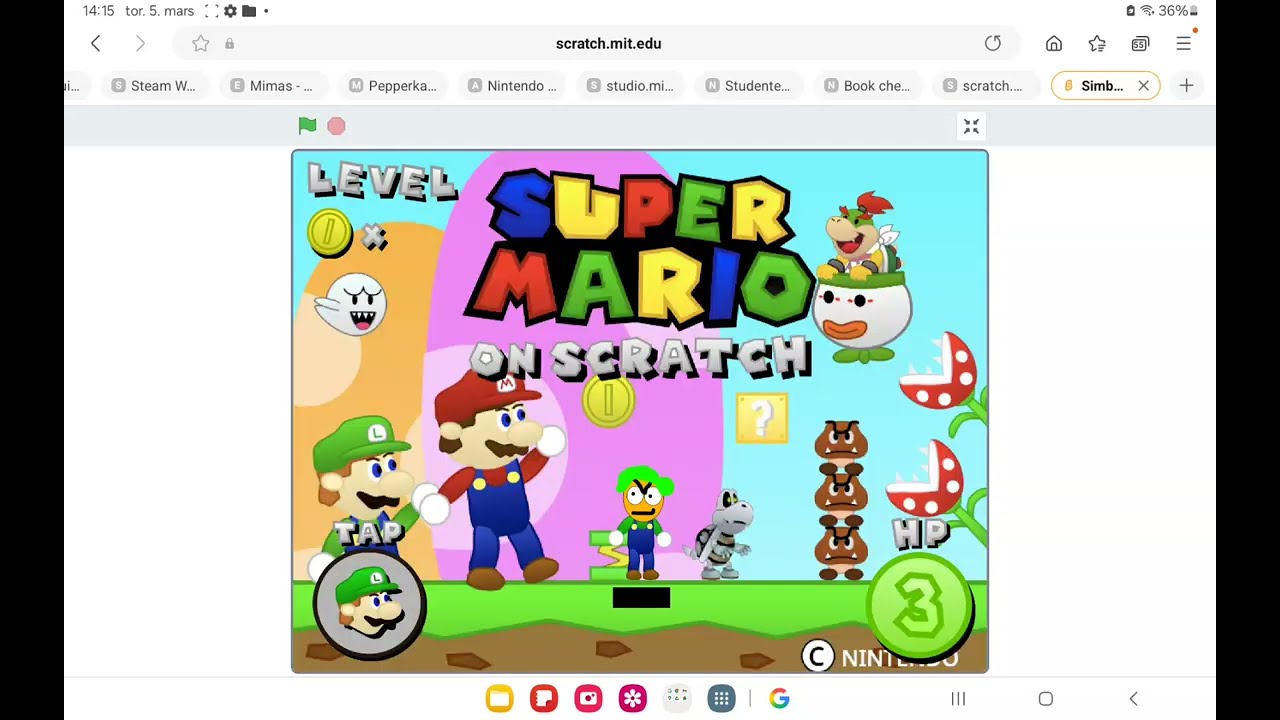The height and width of the screenshot is (720, 1280).
Task: Open the red app icon in the dock
Action: 544,699
